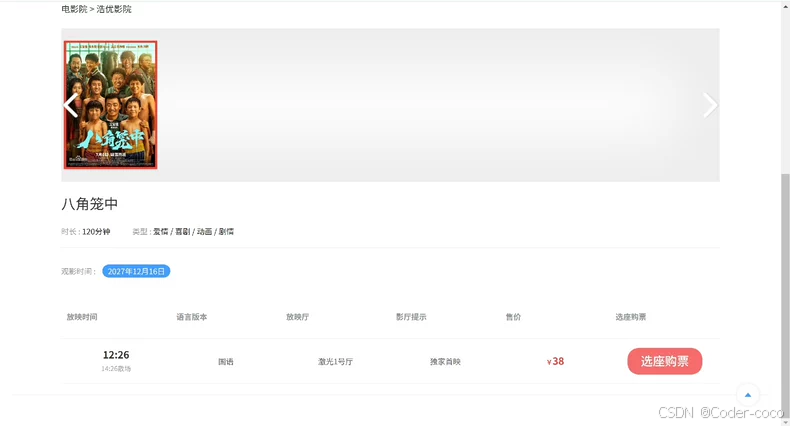
Task: Click the 放映厅 column header
Action: pos(298,317)
